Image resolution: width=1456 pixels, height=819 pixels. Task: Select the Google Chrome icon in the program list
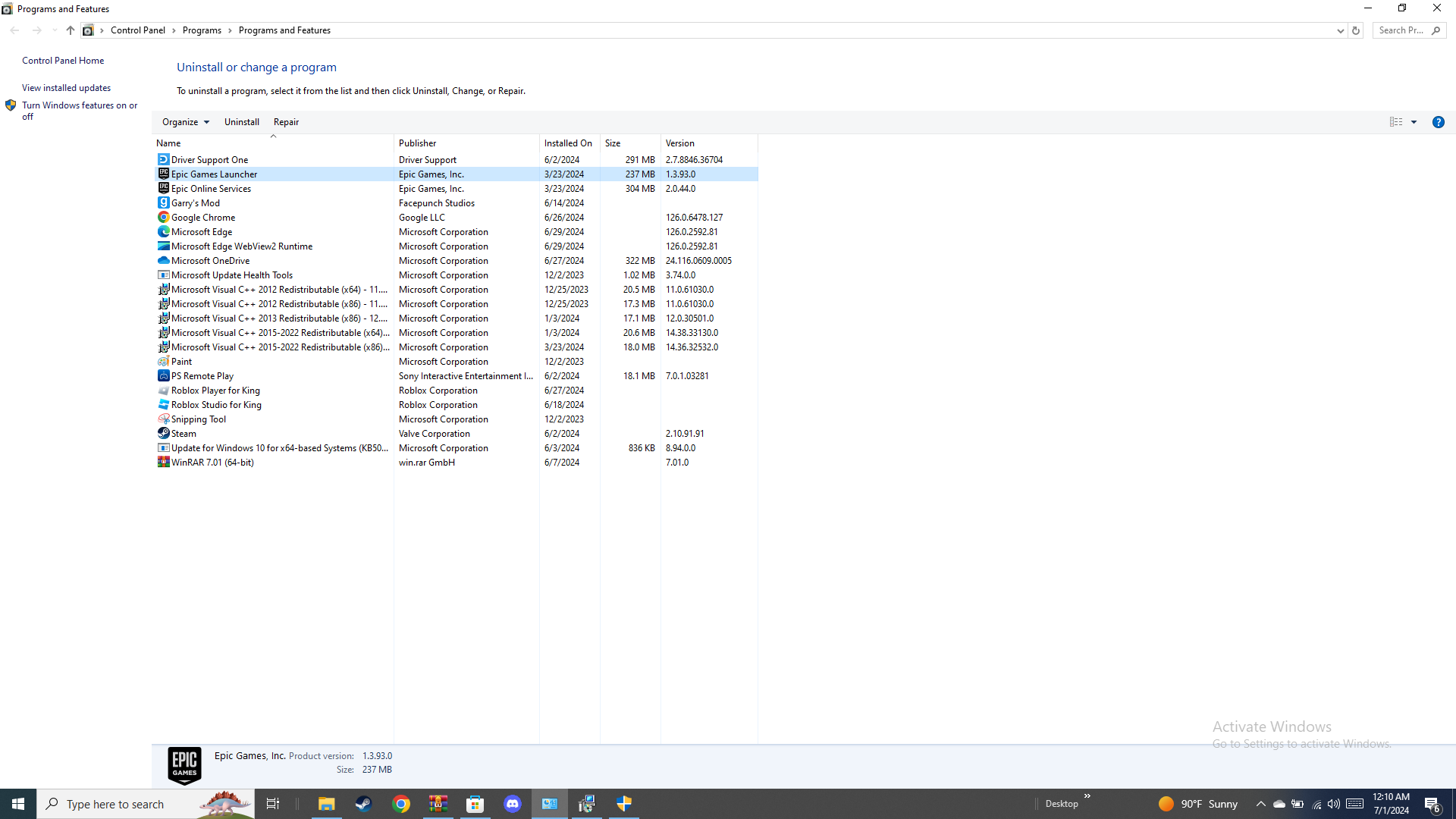click(163, 218)
